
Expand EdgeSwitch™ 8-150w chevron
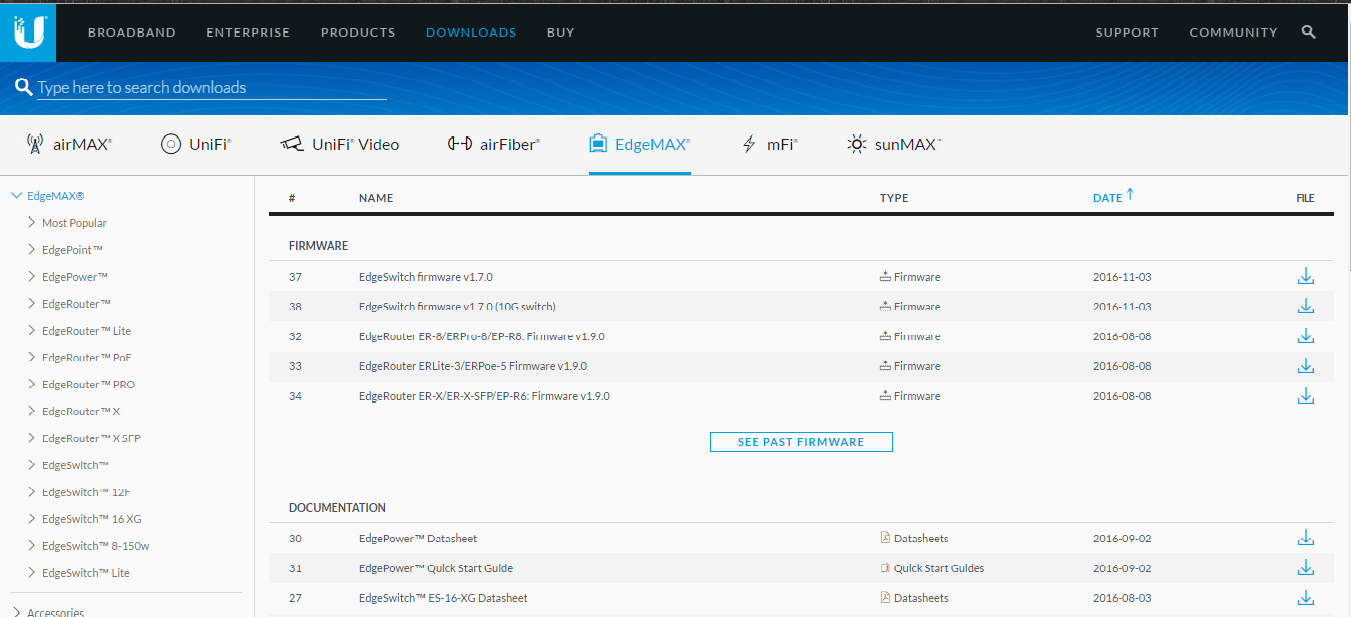point(32,546)
